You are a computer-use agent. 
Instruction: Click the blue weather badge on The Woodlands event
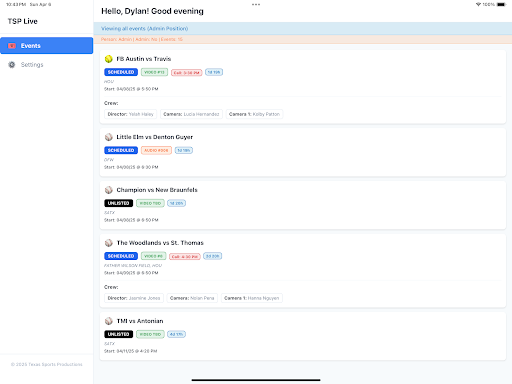[213, 256]
